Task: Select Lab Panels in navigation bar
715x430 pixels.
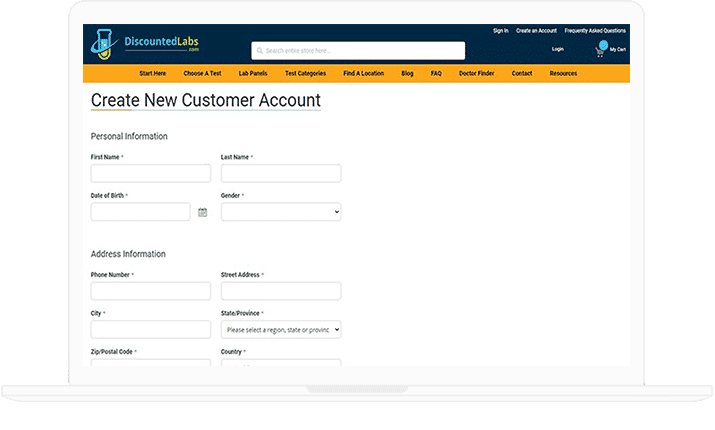Action: 254,73
